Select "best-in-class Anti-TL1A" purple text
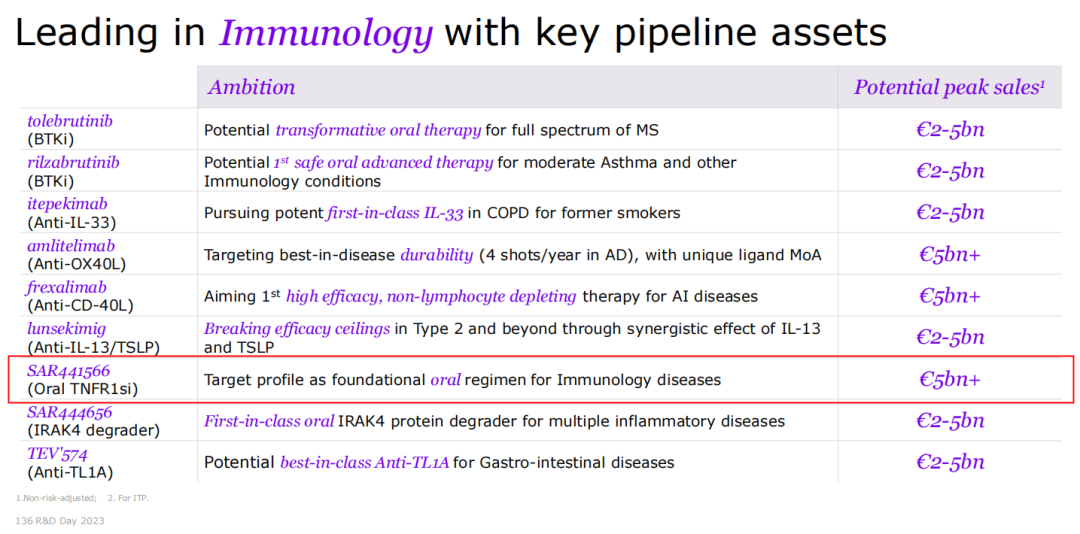 [364, 462]
